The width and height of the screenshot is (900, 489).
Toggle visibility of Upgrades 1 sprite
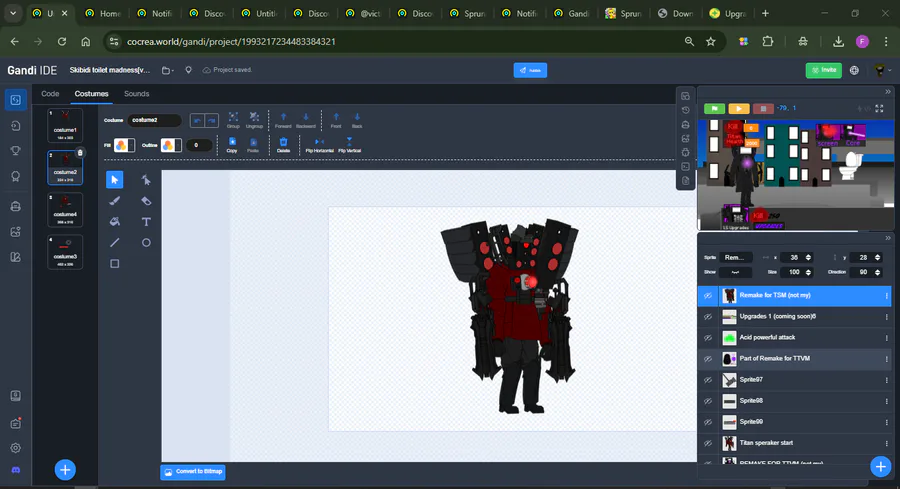(708, 317)
